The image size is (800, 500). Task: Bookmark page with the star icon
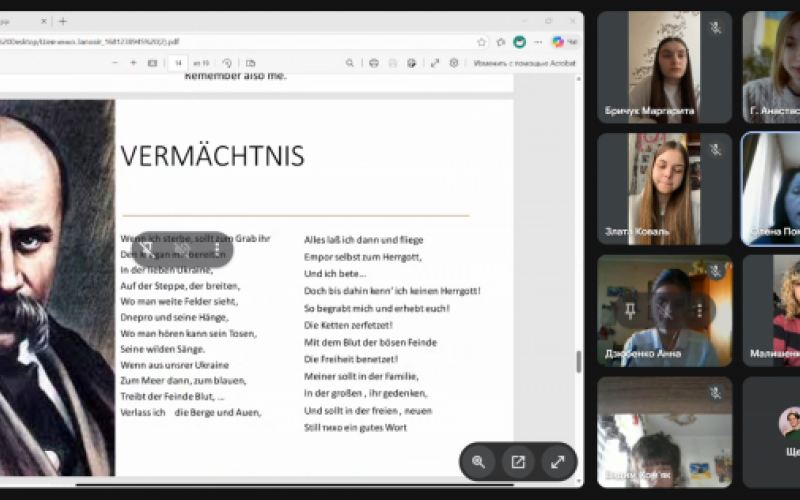[482, 42]
